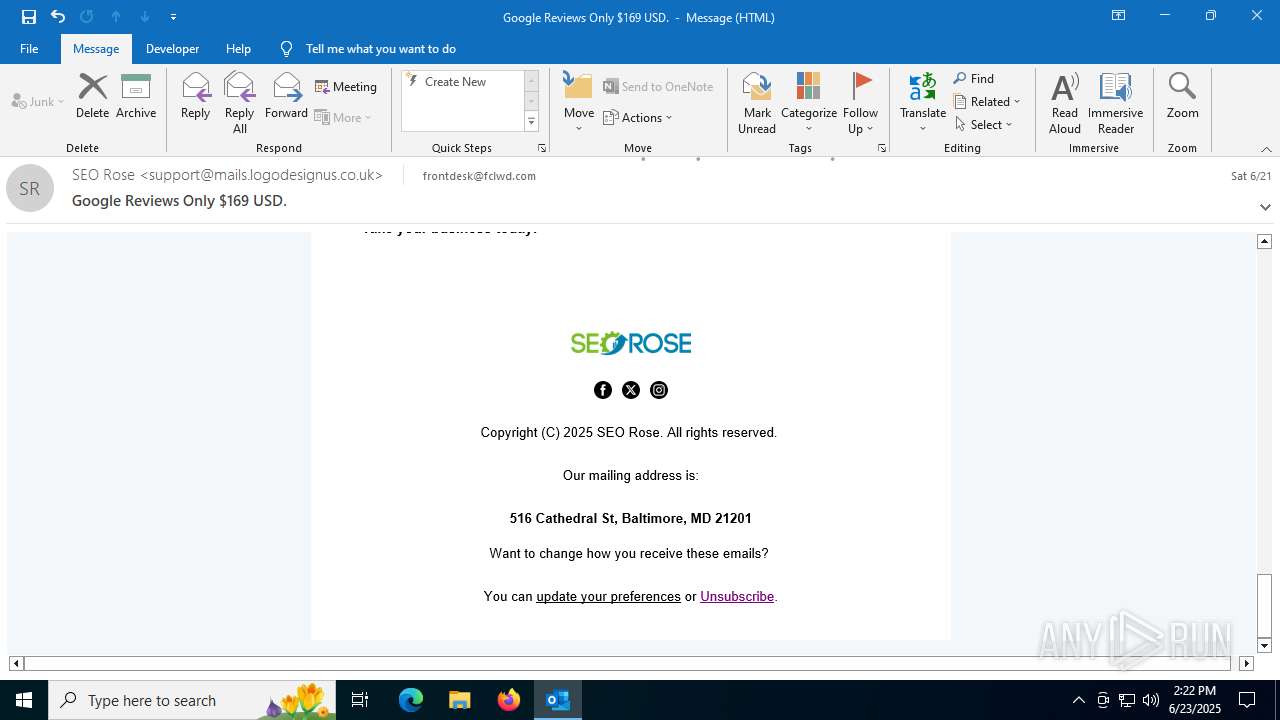Click the SR sender avatar
This screenshot has height=720, width=1280.
point(30,188)
